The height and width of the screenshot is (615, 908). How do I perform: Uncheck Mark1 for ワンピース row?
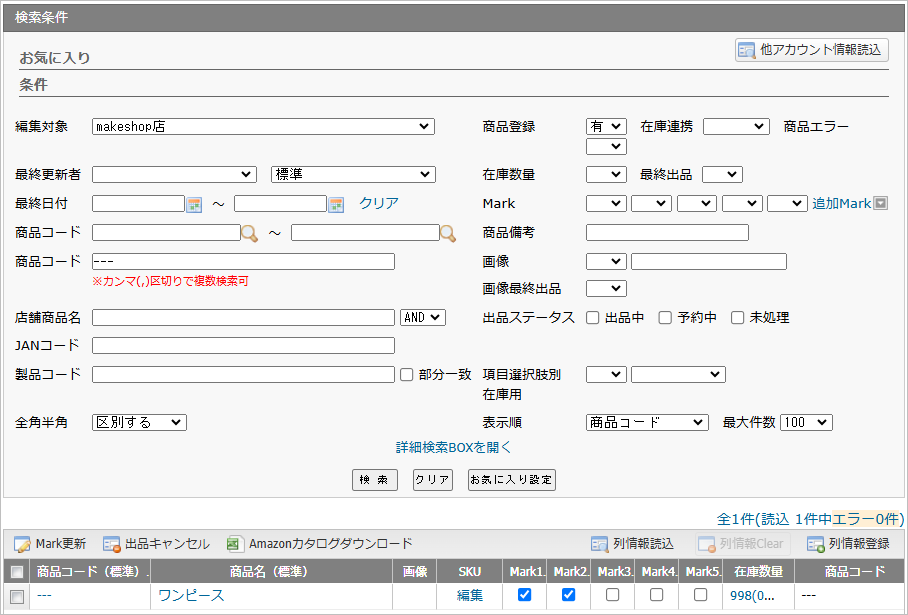pyautogui.click(x=525, y=595)
